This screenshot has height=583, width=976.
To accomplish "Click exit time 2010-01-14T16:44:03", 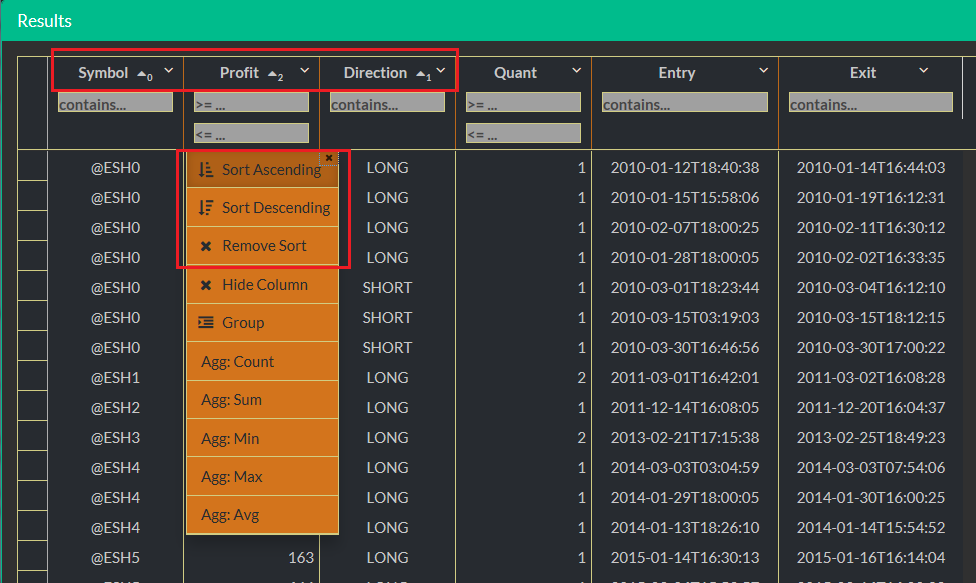I will coord(871,167).
